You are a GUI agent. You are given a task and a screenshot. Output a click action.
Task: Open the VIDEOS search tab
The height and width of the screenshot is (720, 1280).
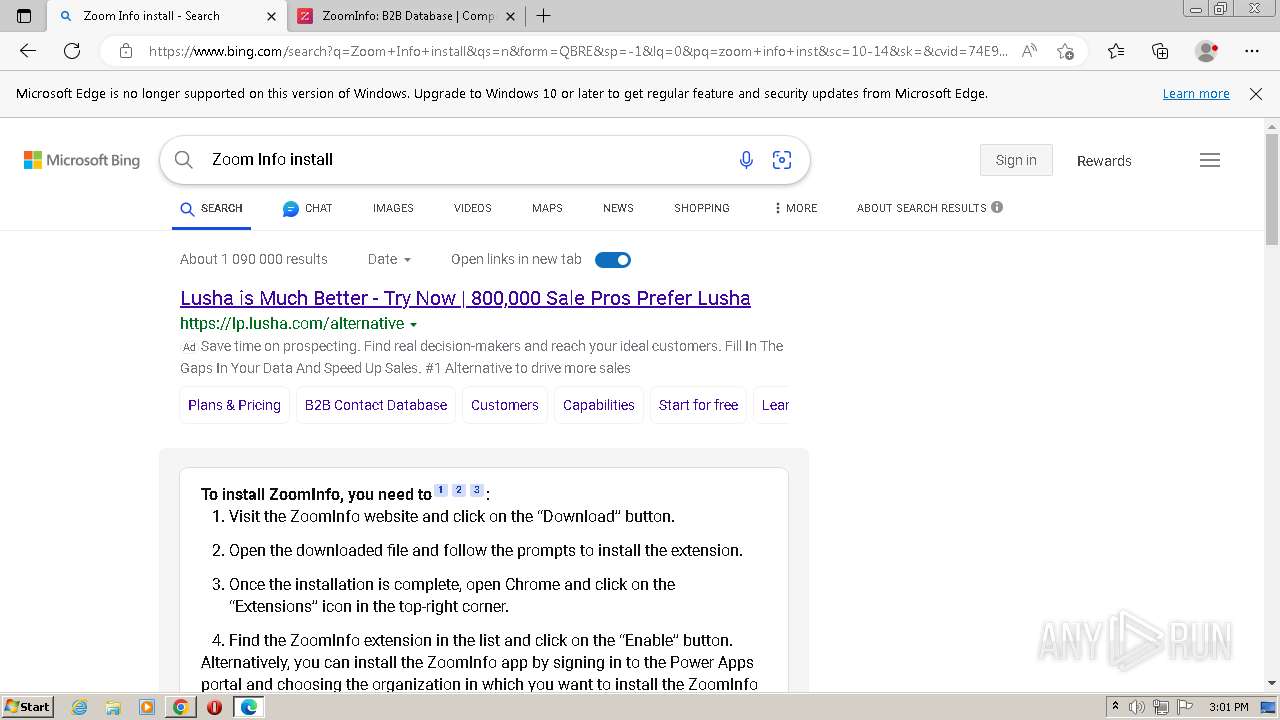pyautogui.click(x=472, y=208)
